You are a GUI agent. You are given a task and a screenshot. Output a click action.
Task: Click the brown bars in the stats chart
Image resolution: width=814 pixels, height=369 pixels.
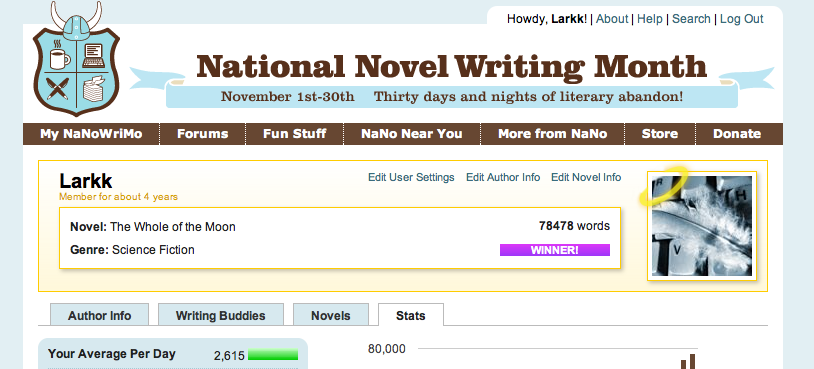coord(688,361)
